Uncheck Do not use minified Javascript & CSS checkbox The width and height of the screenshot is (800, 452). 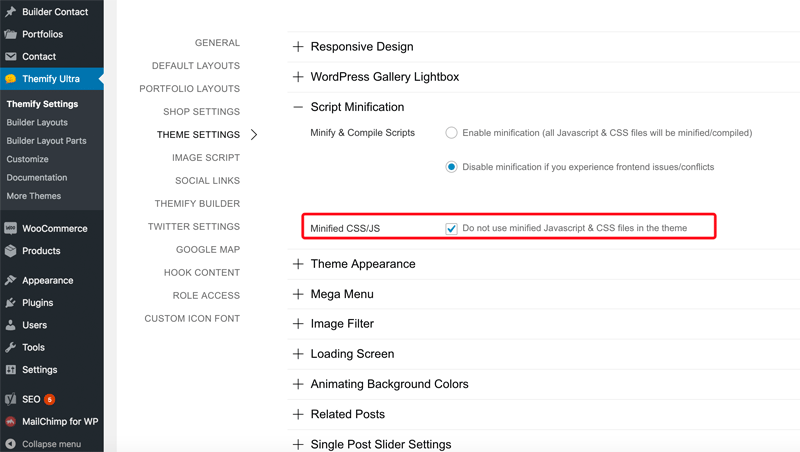click(x=451, y=229)
